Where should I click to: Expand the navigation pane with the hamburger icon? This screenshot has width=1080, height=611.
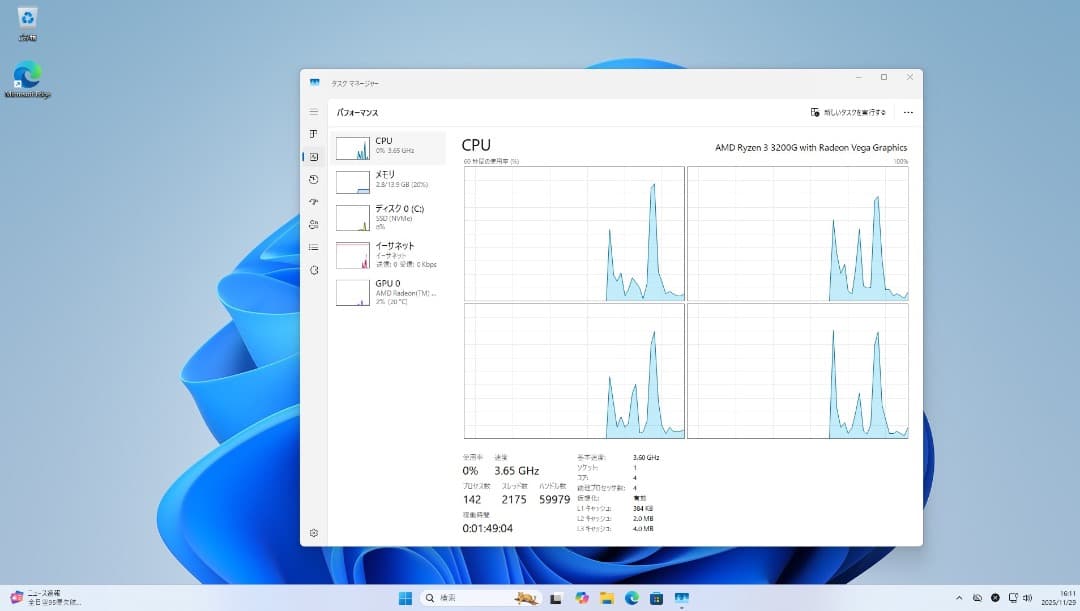coord(313,112)
